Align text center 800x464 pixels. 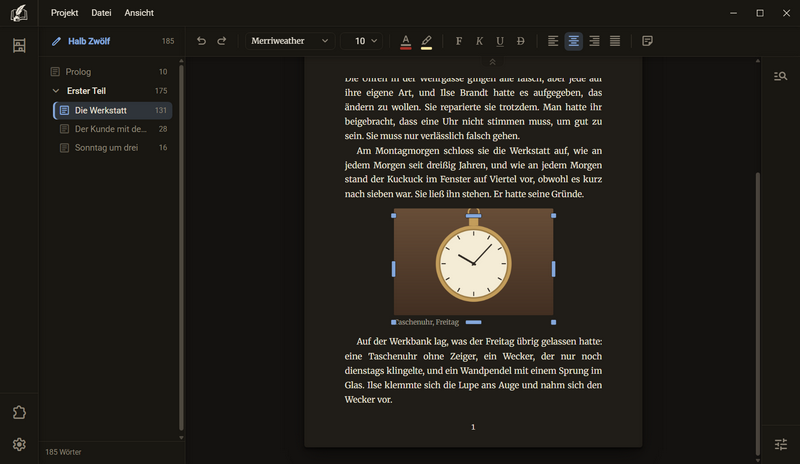tap(573, 41)
